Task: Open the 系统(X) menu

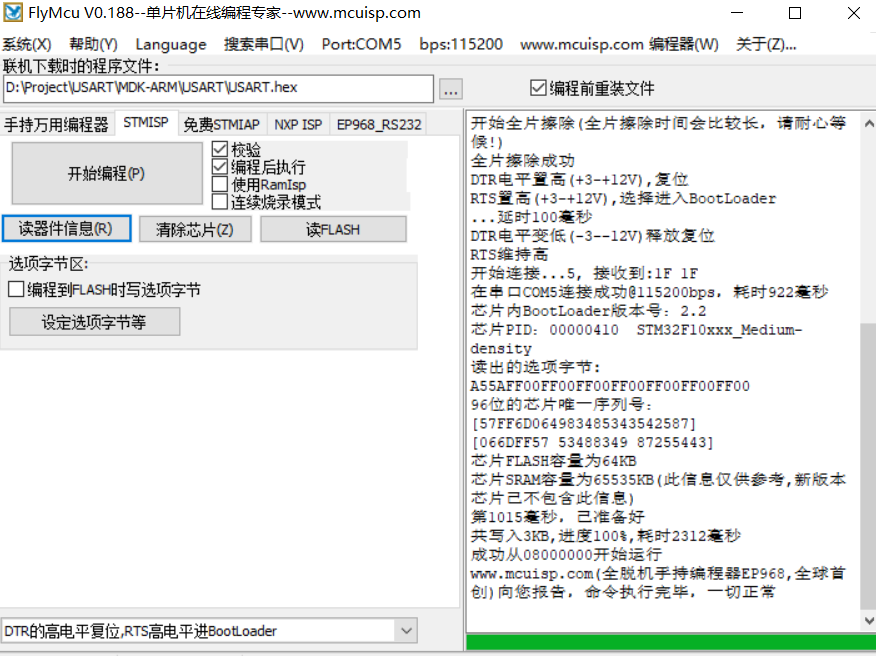Action: (x=27, y=44)
